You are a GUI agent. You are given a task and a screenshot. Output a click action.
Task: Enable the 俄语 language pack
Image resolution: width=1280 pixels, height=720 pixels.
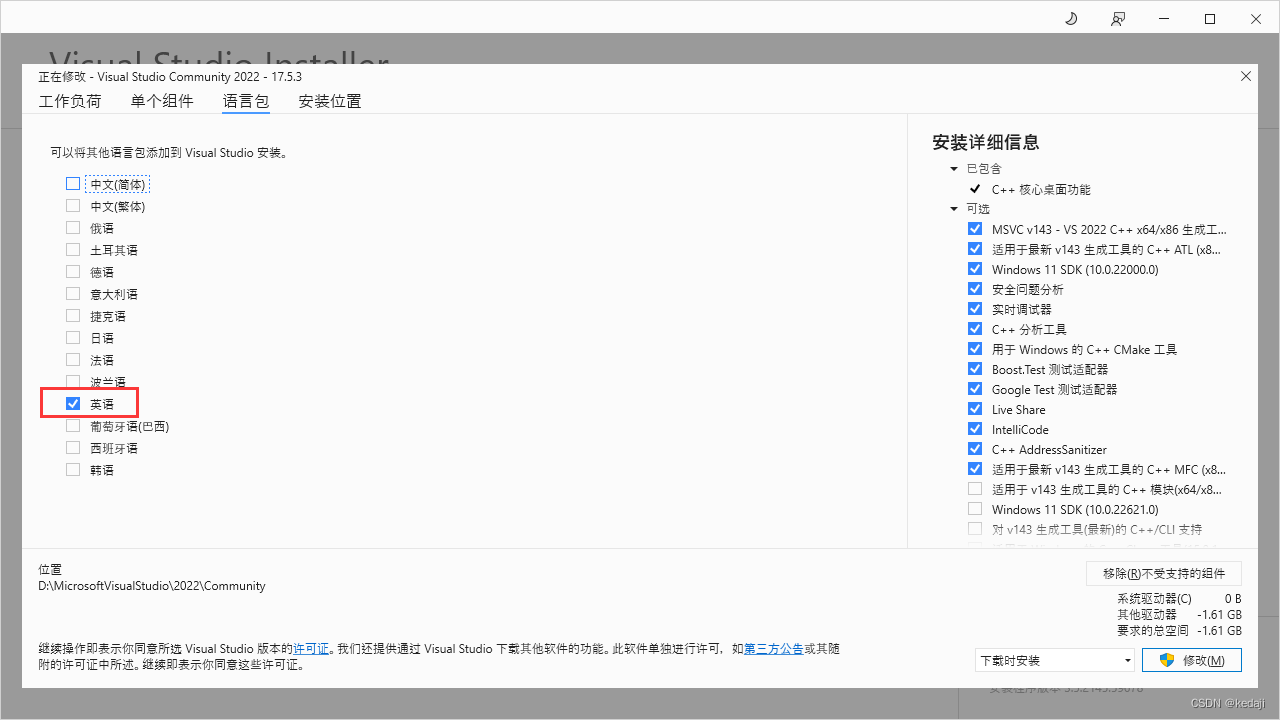pyautogui.click(x=73, y=228)
